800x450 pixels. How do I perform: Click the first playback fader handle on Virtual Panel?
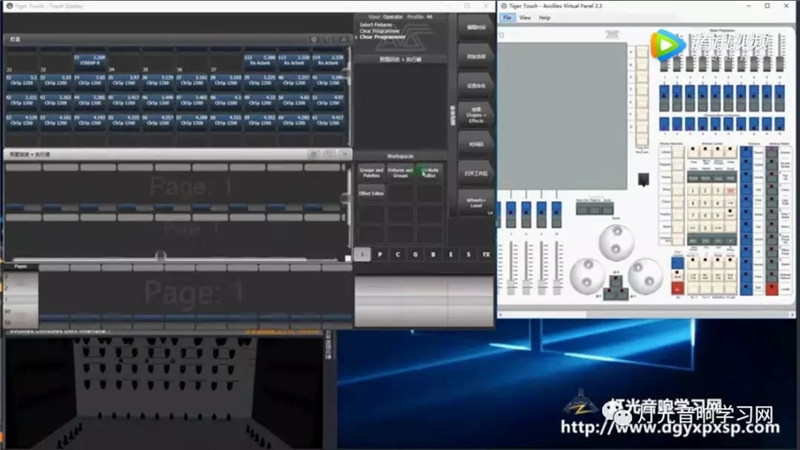click(511, 286)
